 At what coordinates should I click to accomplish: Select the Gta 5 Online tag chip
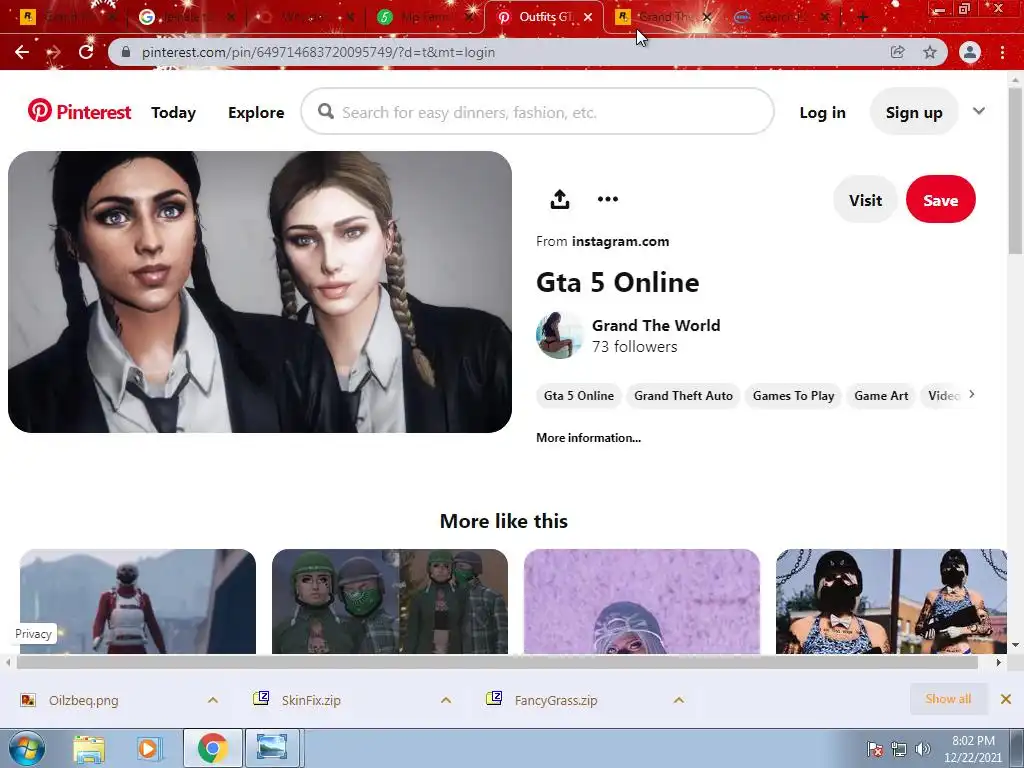pos(579,396)
